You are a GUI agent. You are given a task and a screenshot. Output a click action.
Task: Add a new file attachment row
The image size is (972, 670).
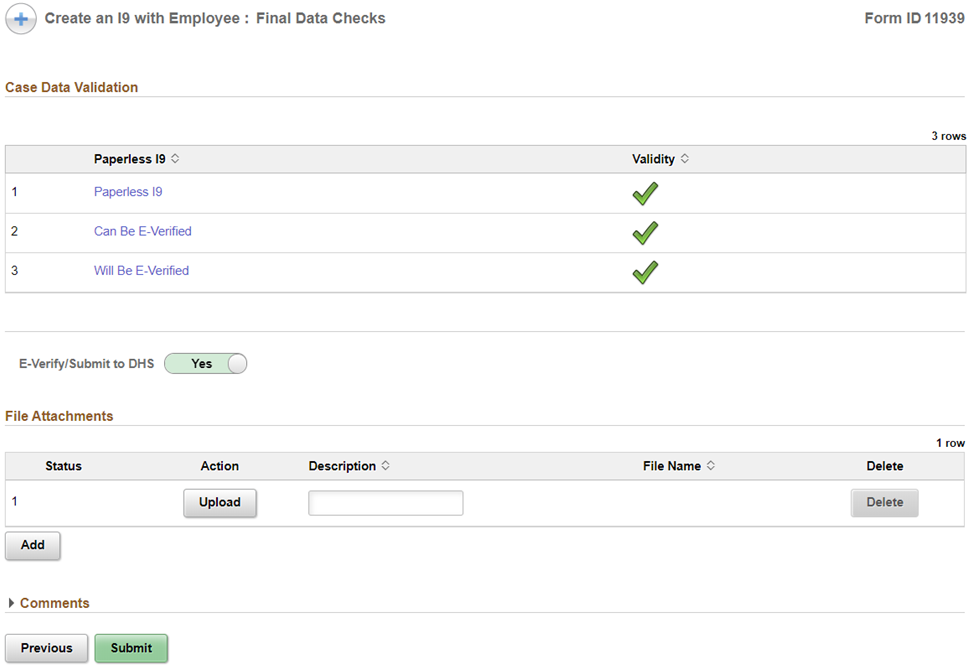33,546
